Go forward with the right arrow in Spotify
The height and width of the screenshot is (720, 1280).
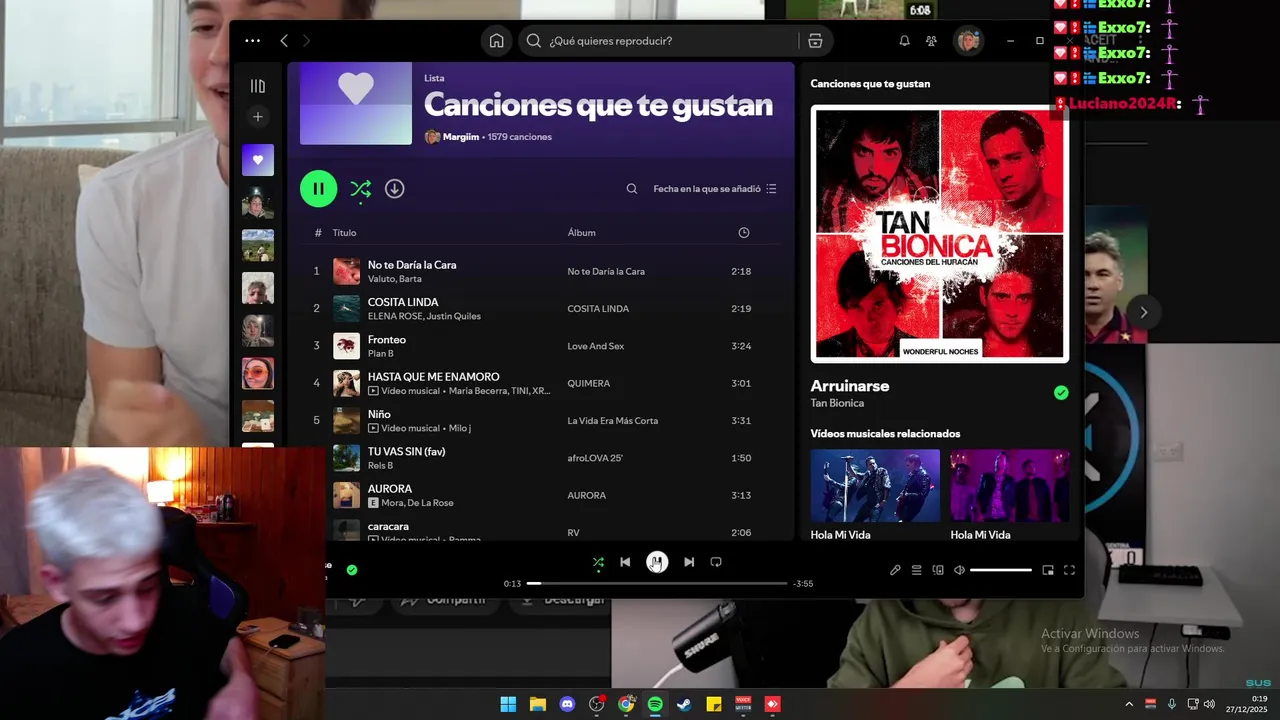(x=306, y=41)
